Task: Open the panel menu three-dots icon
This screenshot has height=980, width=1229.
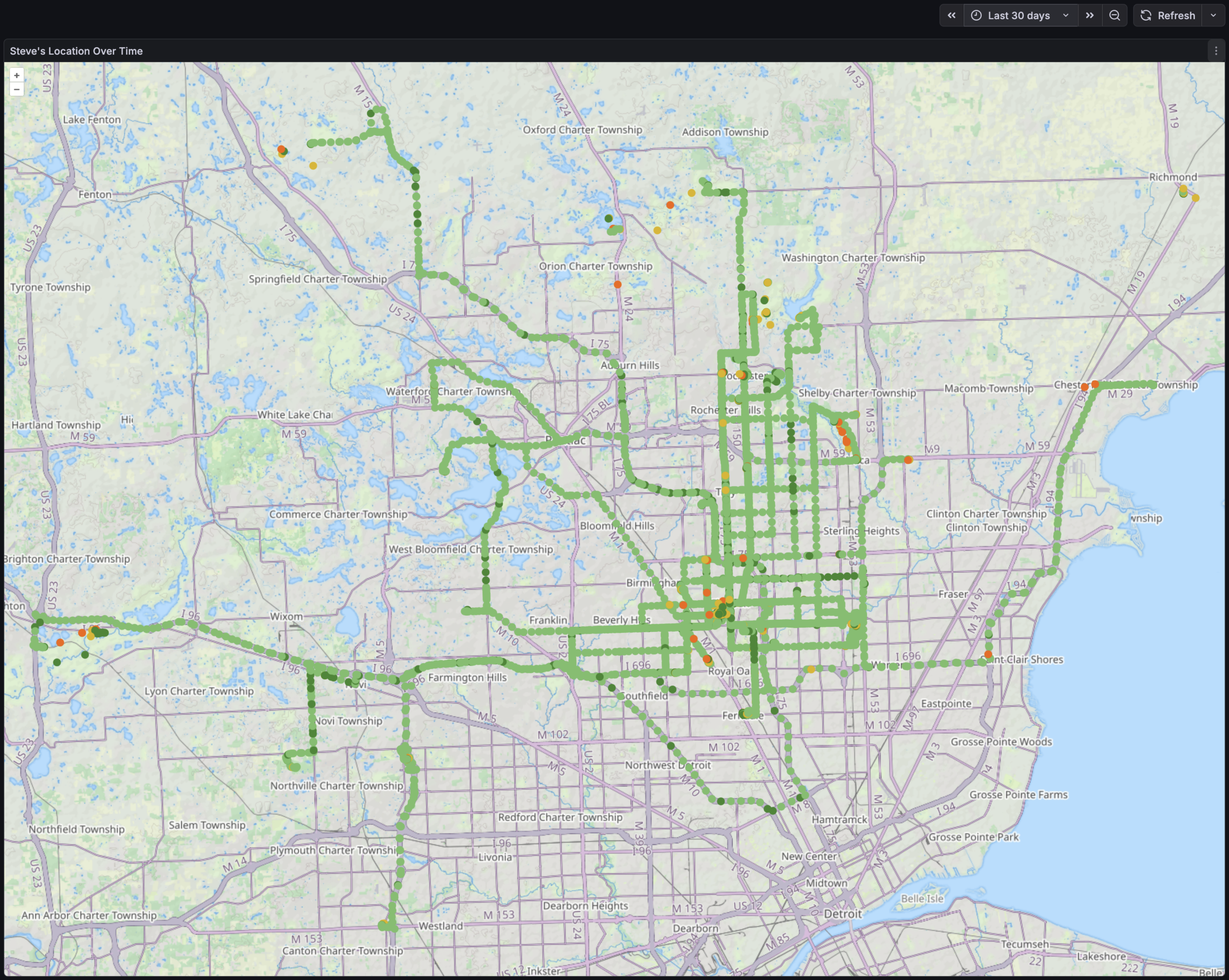Action: click(1216, 51)
